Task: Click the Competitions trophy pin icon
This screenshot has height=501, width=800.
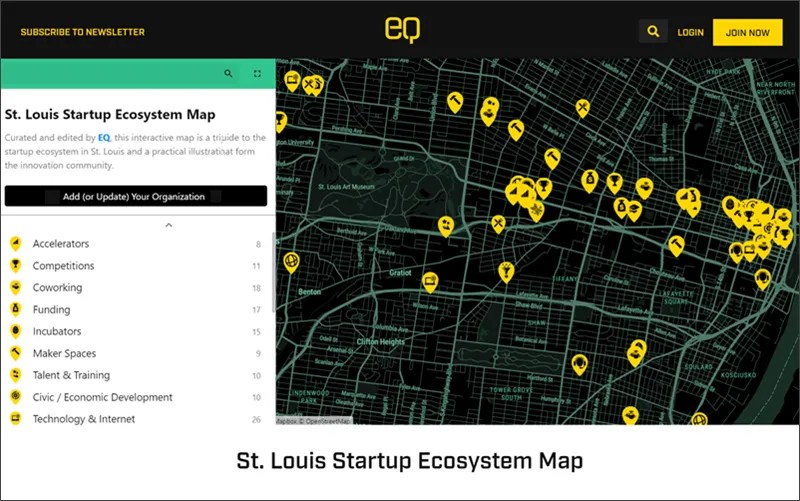Action: pyautogui.click(x=16, y=266)
